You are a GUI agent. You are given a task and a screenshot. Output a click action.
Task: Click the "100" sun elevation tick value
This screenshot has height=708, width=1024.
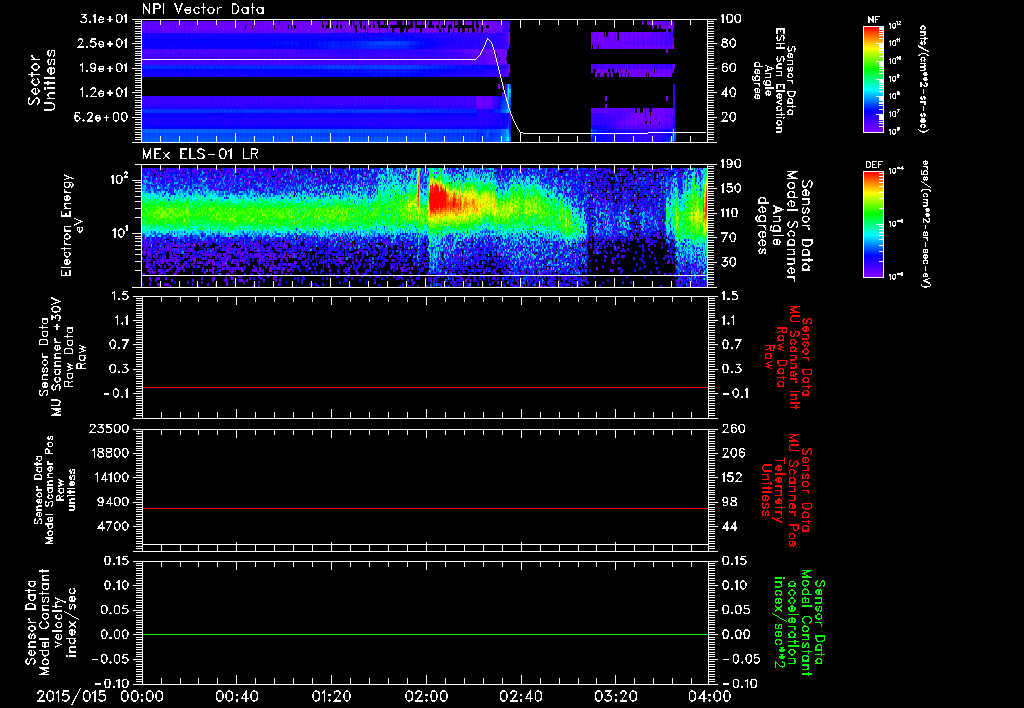click(731, 19)
